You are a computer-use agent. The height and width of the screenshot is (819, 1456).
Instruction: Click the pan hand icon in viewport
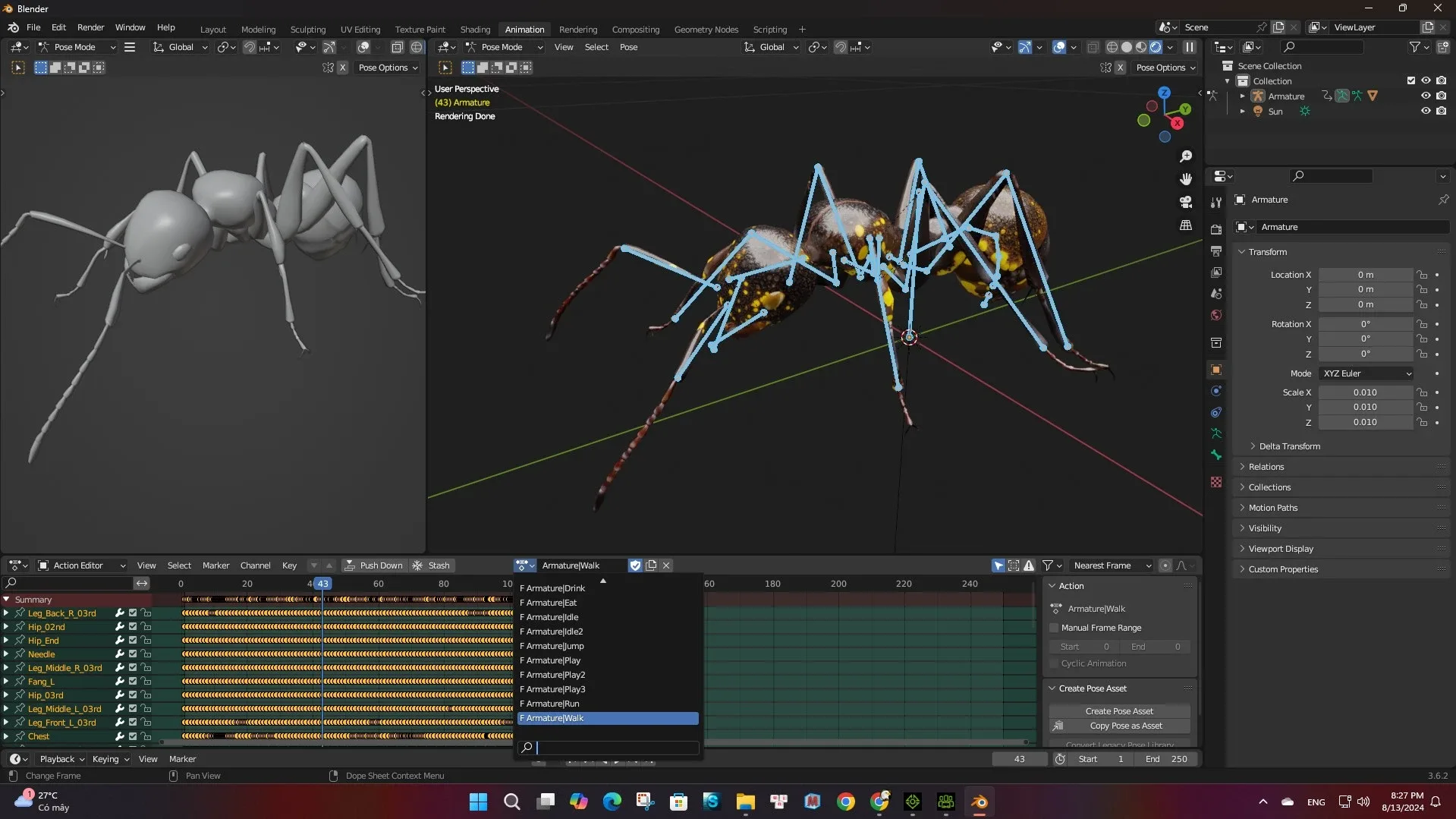tap(1186, 179)
